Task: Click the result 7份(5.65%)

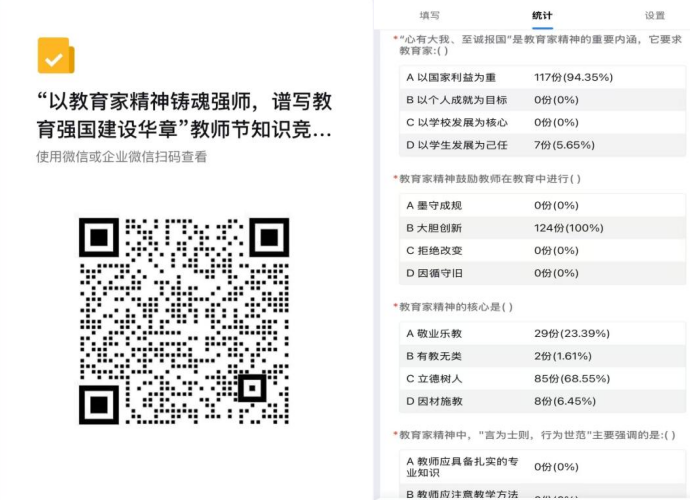Action: pyautogui.click(x=564, y=145)
